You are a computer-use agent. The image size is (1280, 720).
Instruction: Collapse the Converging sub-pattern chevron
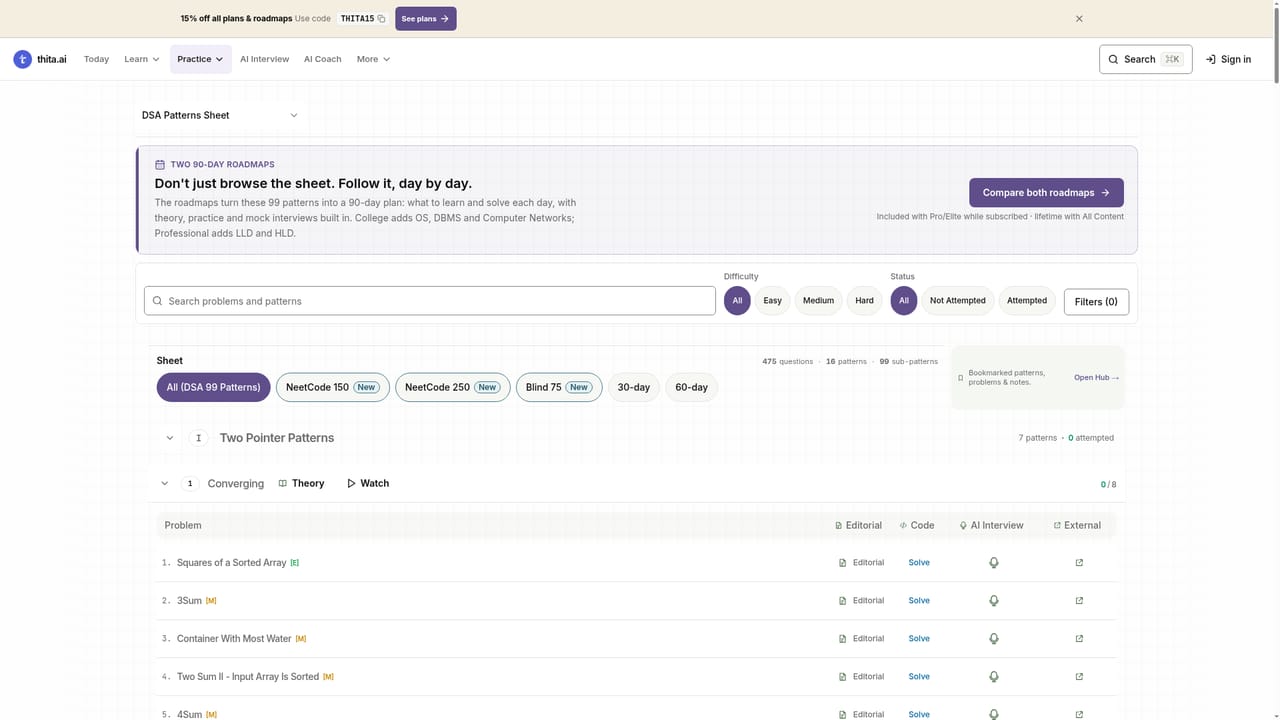tap(165, 484)
